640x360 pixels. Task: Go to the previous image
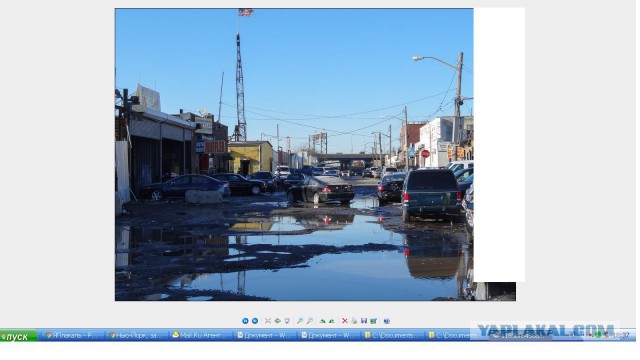[x=245, y=321]
